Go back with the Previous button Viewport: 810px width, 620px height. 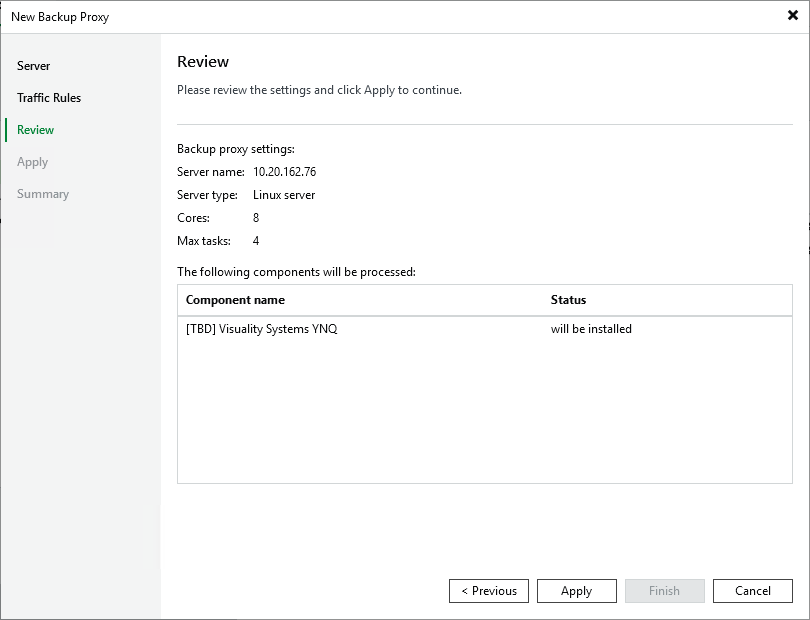[x=489, y=591]
